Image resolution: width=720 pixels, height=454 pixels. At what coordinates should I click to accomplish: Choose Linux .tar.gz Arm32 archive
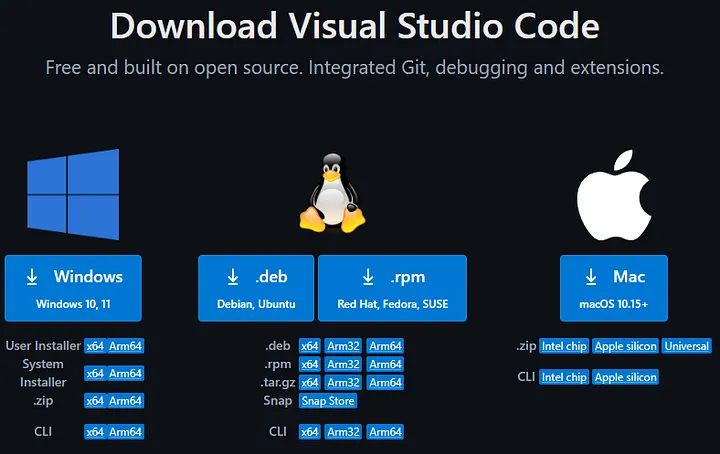click(x=343, y=383)
